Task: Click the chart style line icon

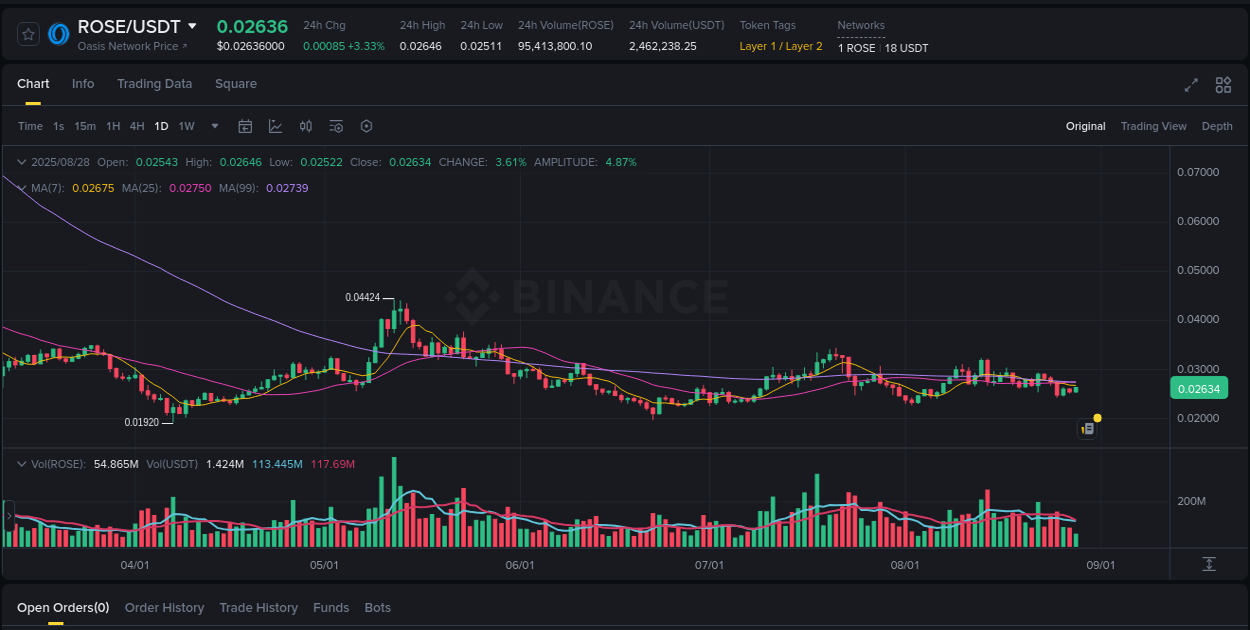Action: (275, 126)
